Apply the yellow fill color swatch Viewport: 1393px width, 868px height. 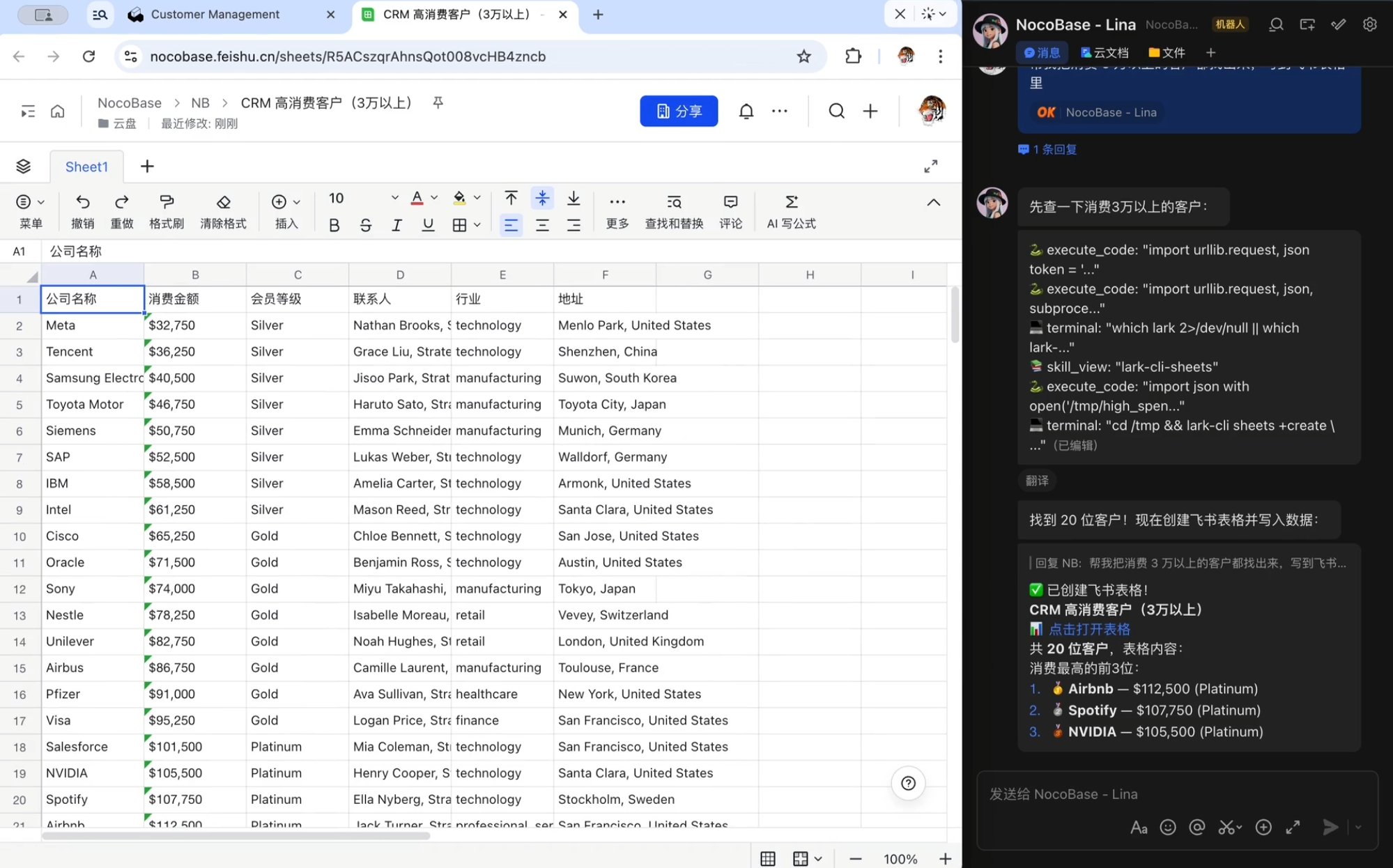tap(459, 199)
